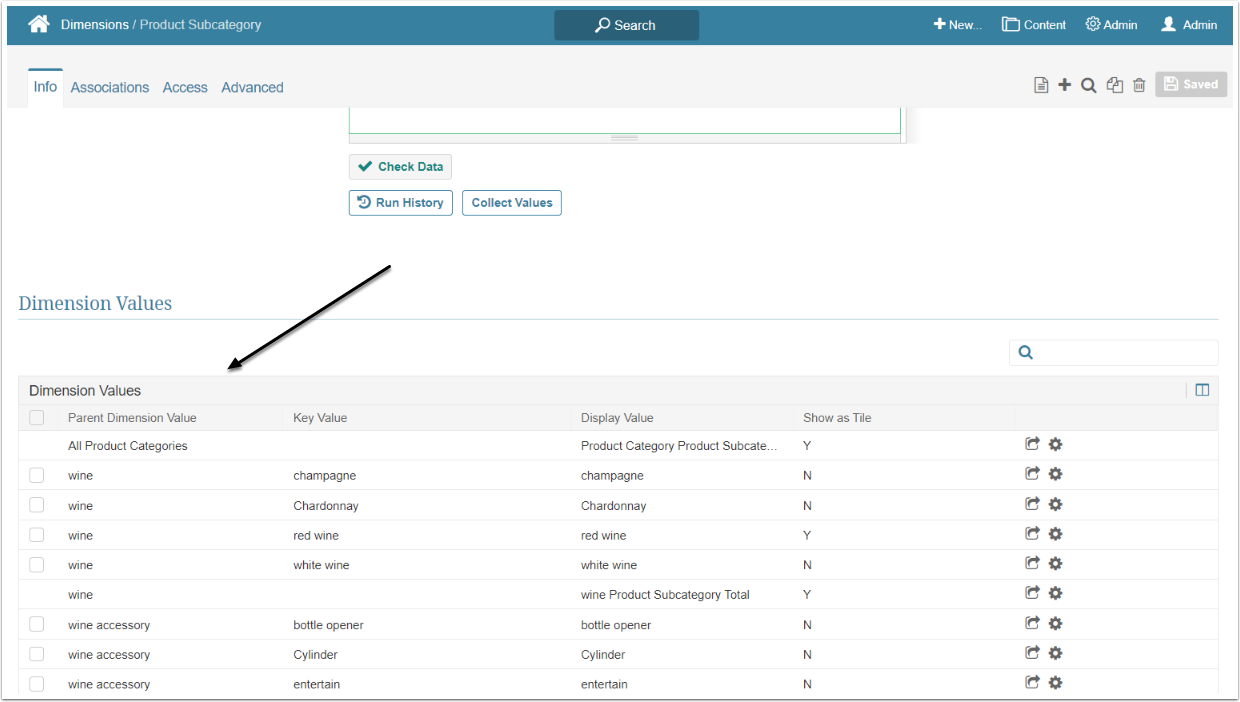Switch to the Advanced tab
The height and width of the screenshot is (702, 1240).
click(252, 88)
